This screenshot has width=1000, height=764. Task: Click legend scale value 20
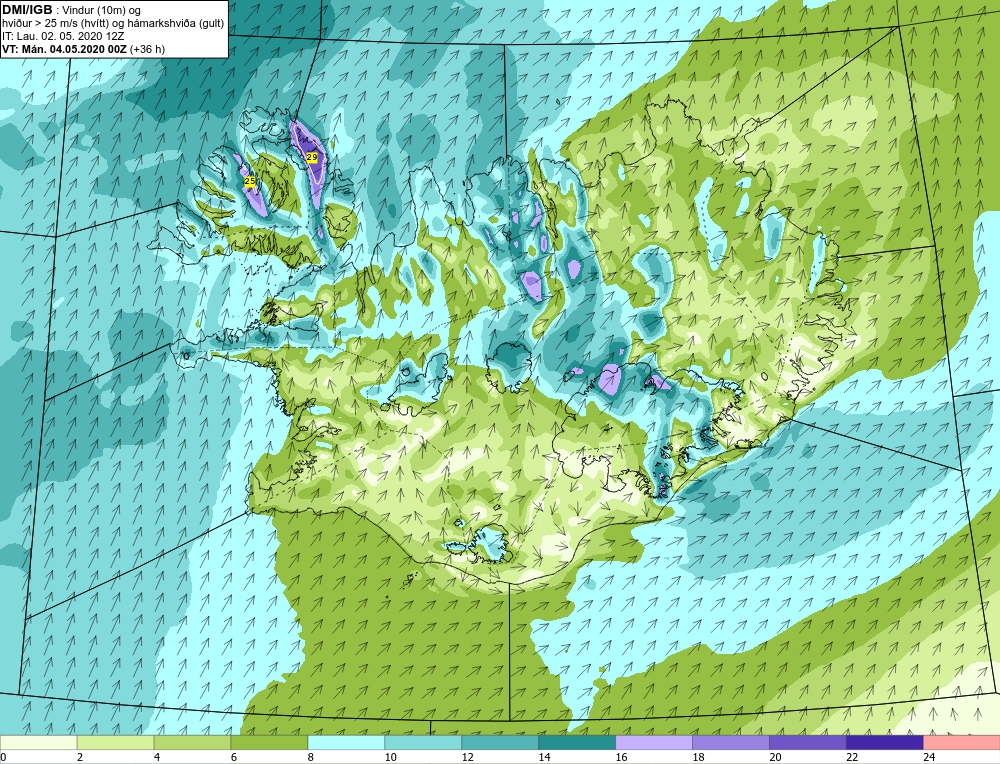776,757
